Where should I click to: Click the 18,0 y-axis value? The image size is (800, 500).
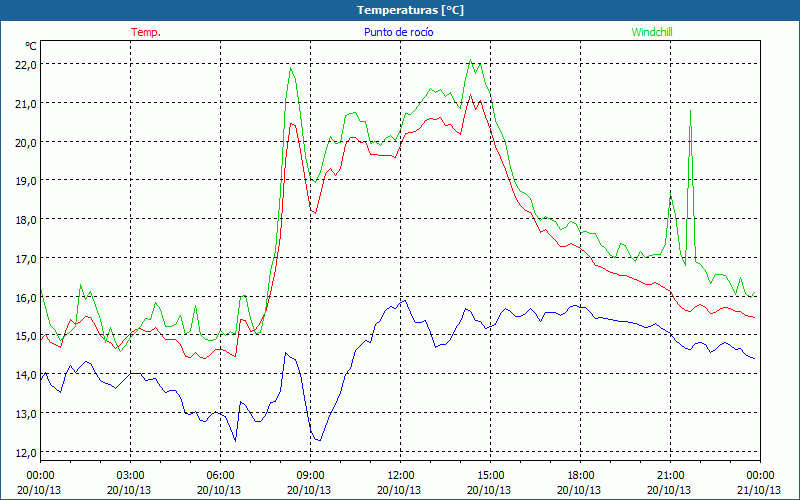(x=28, y=219)
